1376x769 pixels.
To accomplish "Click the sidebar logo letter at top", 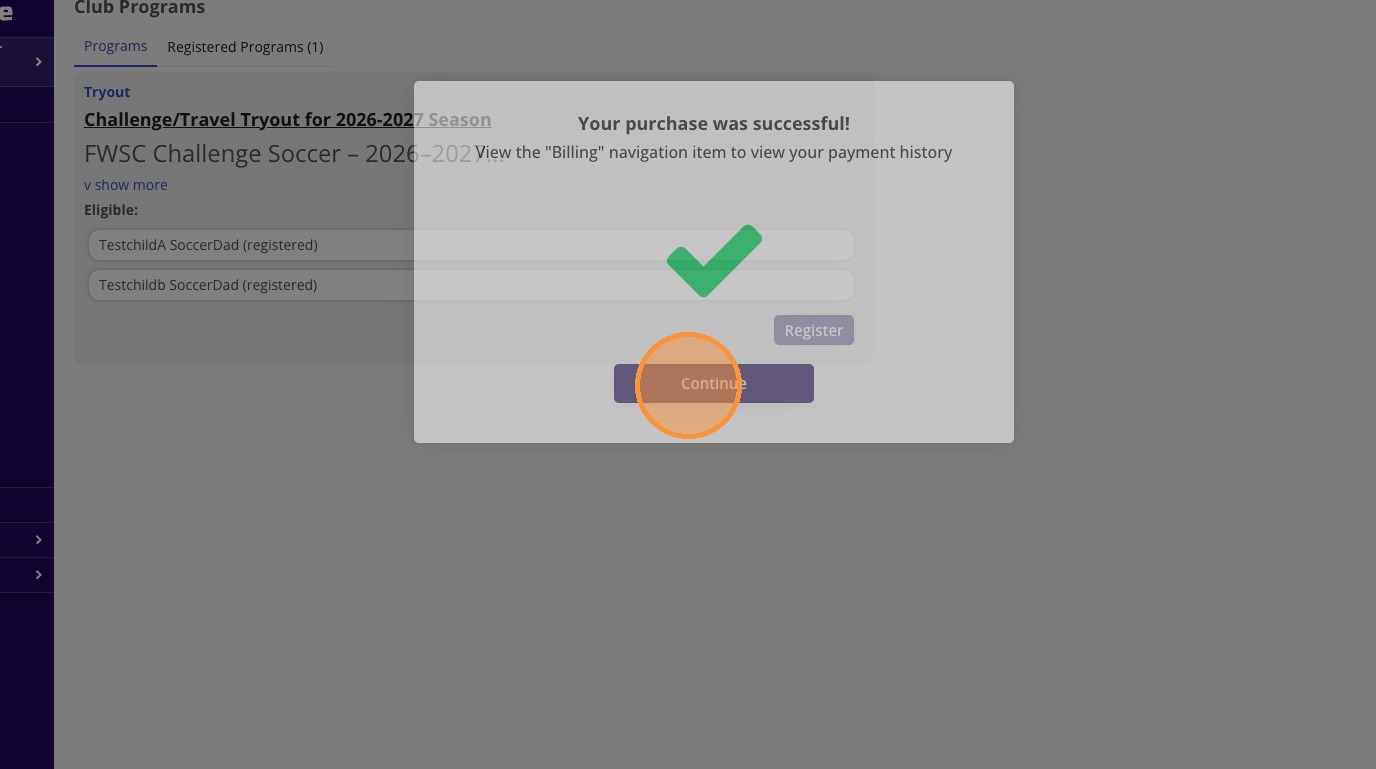I will 7,12.
